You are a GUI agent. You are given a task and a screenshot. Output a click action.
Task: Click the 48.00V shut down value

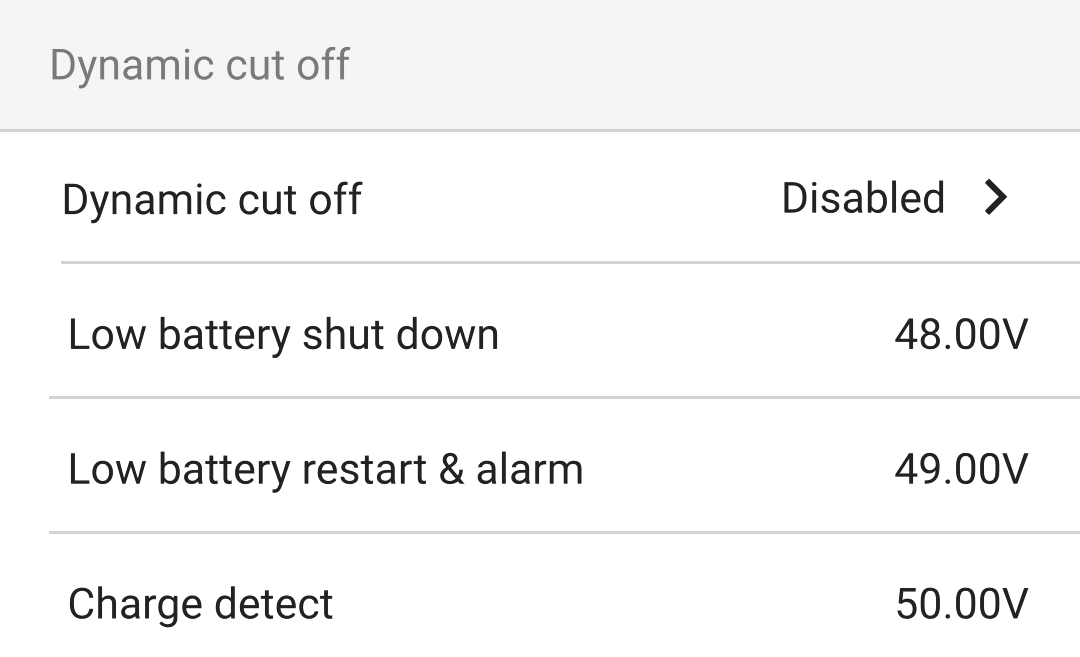coord(960,334)
